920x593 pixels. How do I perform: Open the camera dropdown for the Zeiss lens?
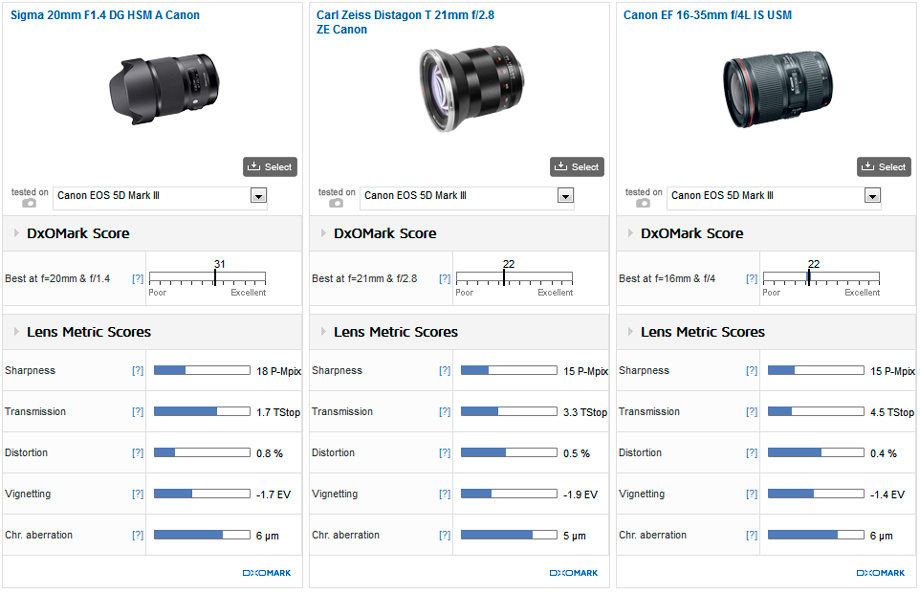pos(566,196)
